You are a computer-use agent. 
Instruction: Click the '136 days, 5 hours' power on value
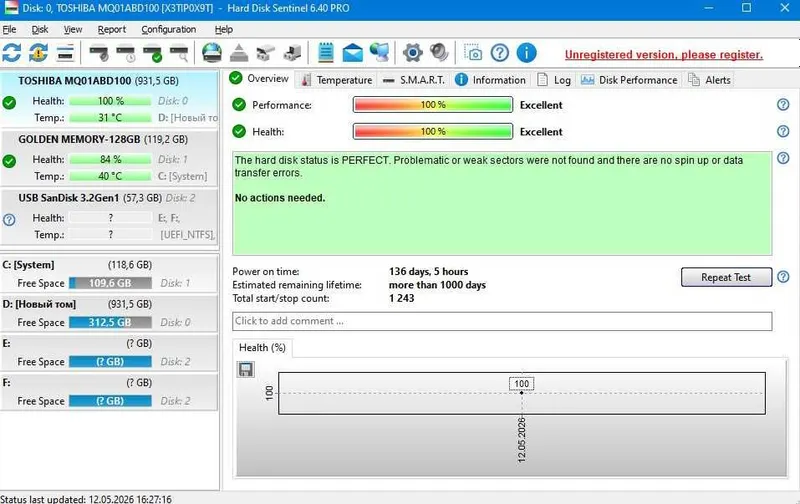click(x=429, y=271)
